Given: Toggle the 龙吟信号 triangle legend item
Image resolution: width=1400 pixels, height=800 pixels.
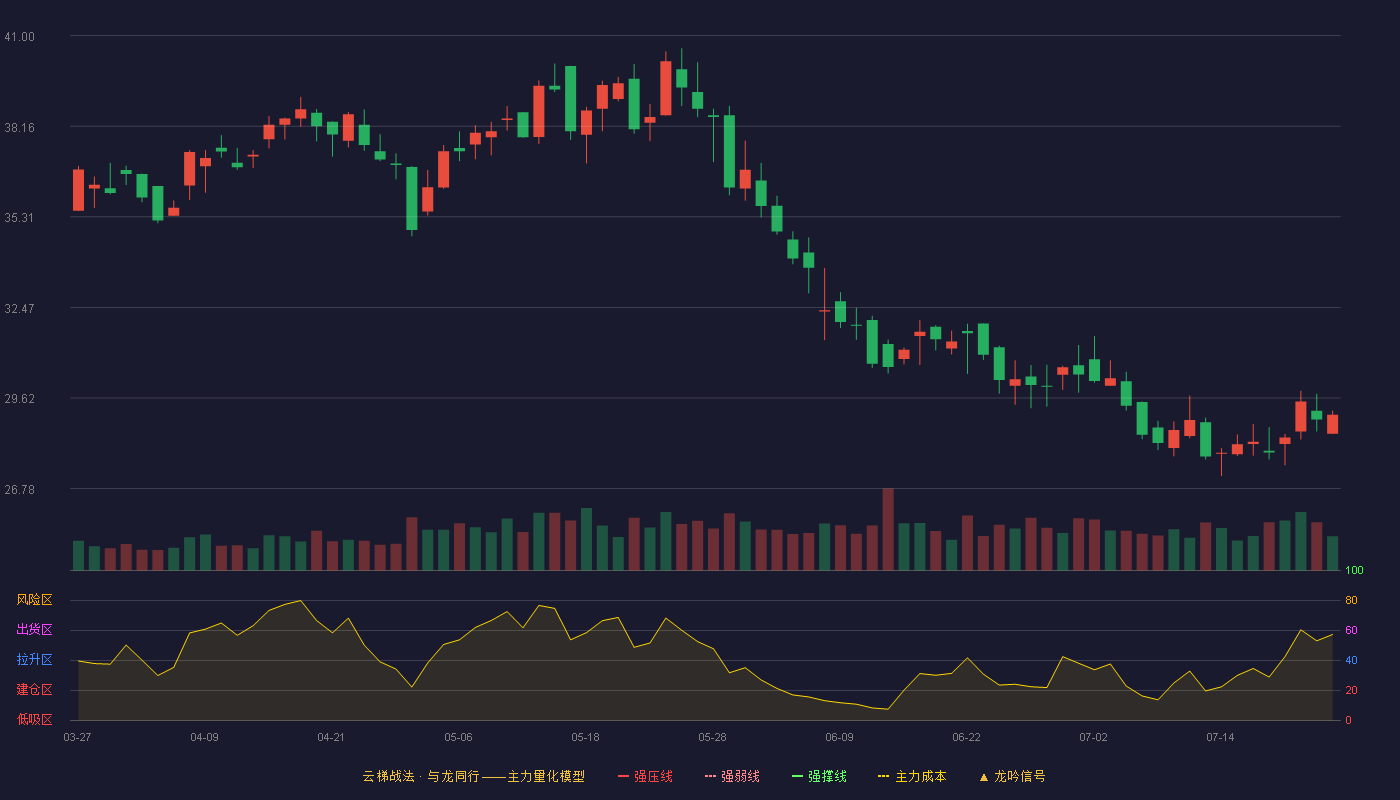Looking at the screenshot, I should pos(1012,776).
